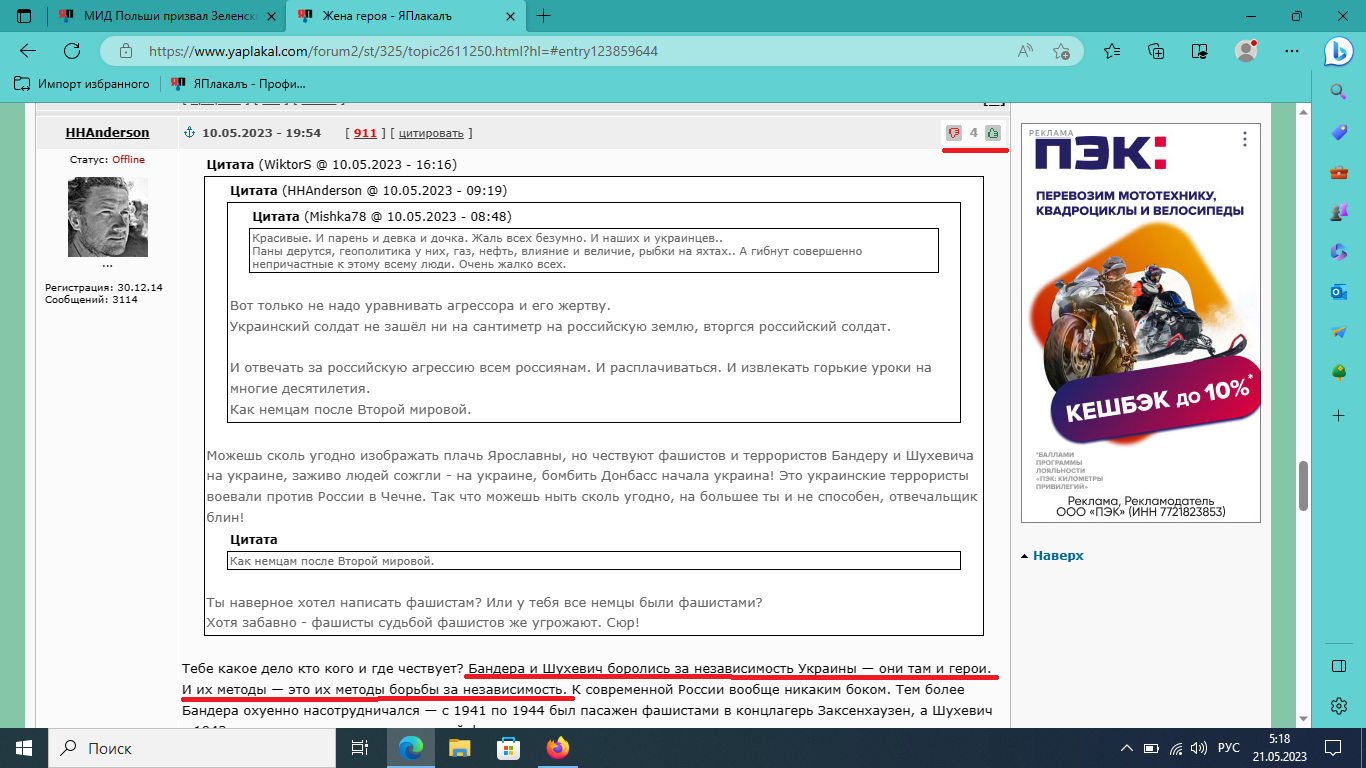
Task: Open sidebar settings gear
Action: point(1339,706)
